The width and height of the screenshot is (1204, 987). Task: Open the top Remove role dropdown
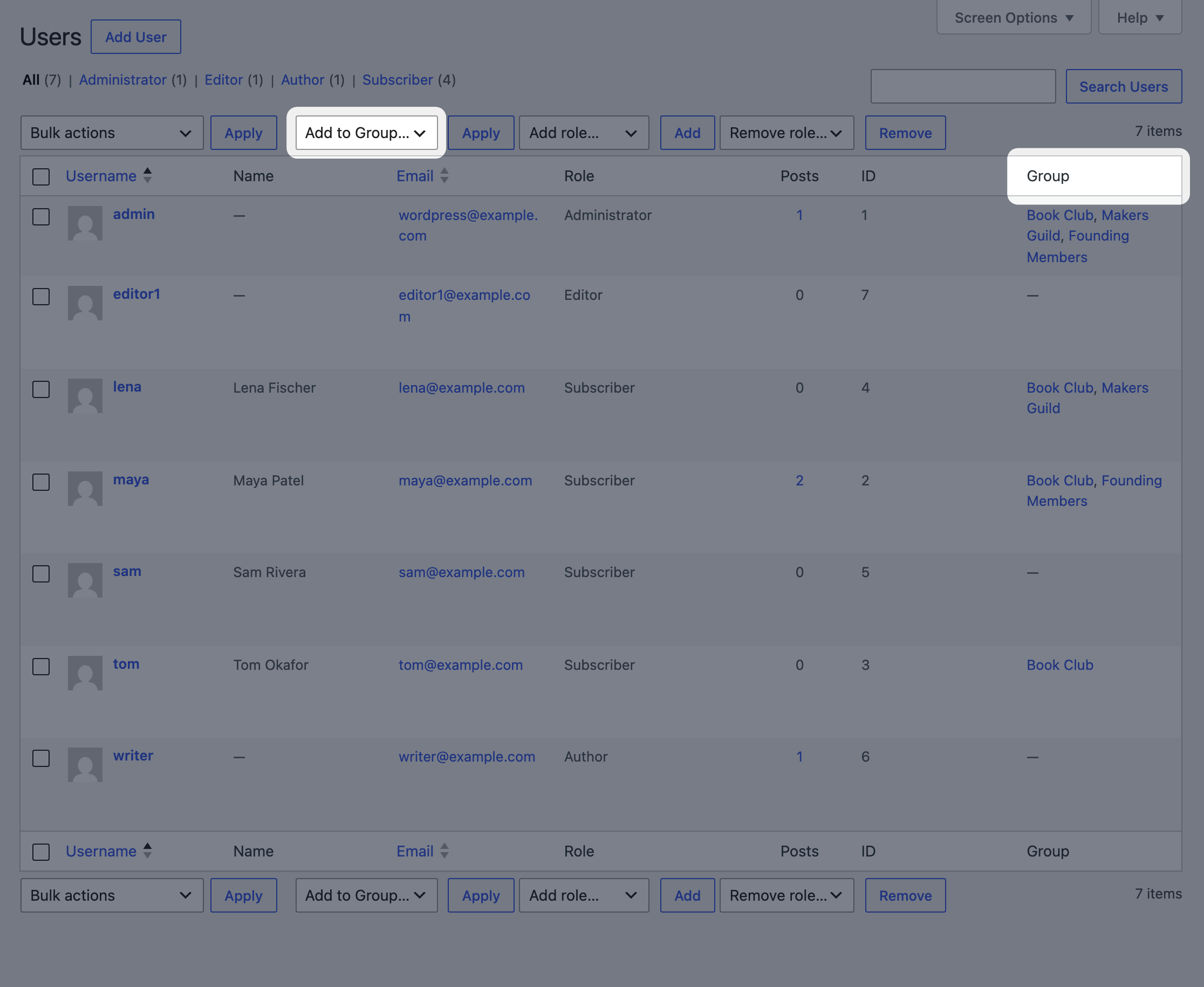coord(787,133)
